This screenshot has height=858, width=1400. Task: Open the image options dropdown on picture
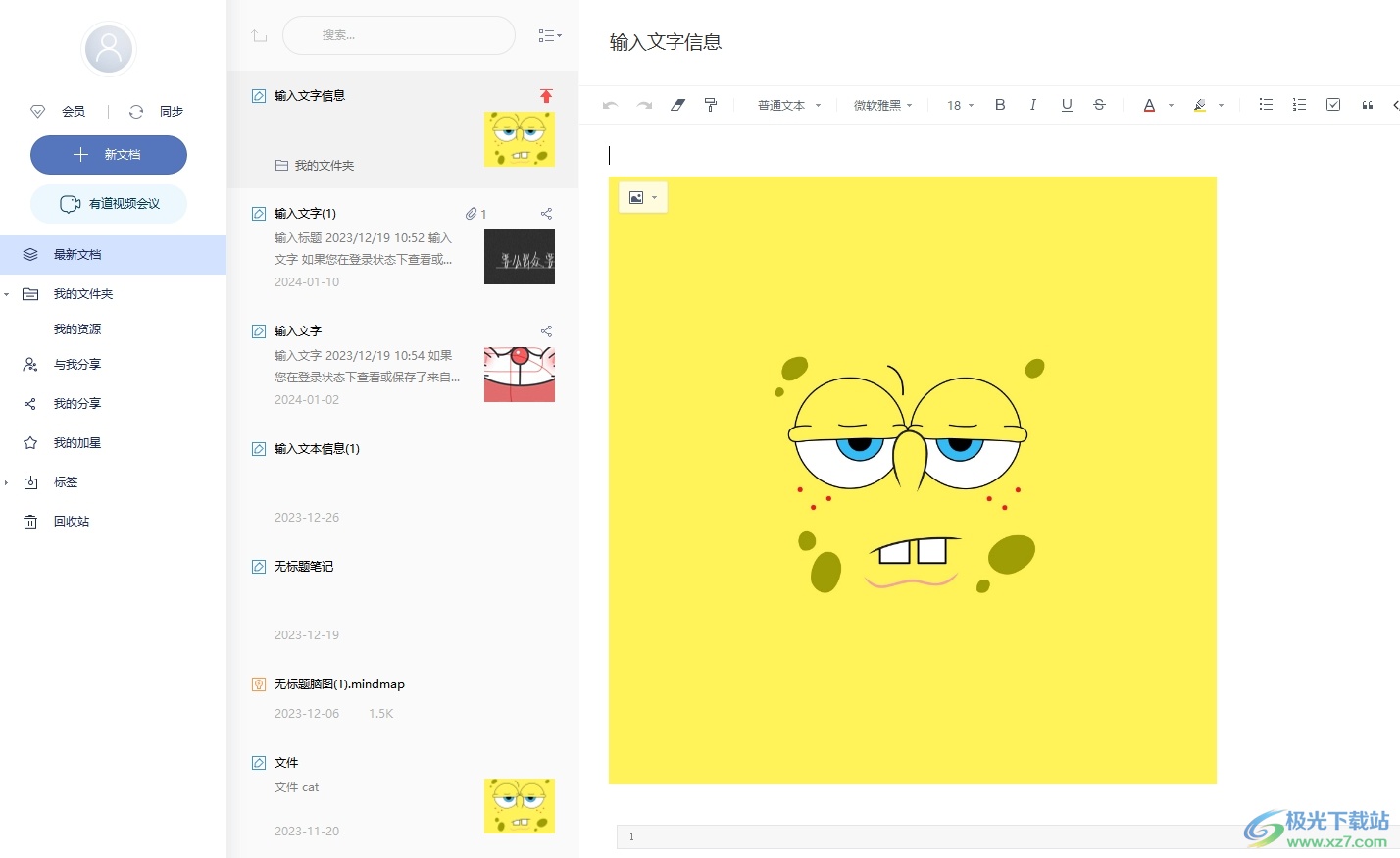643,197
